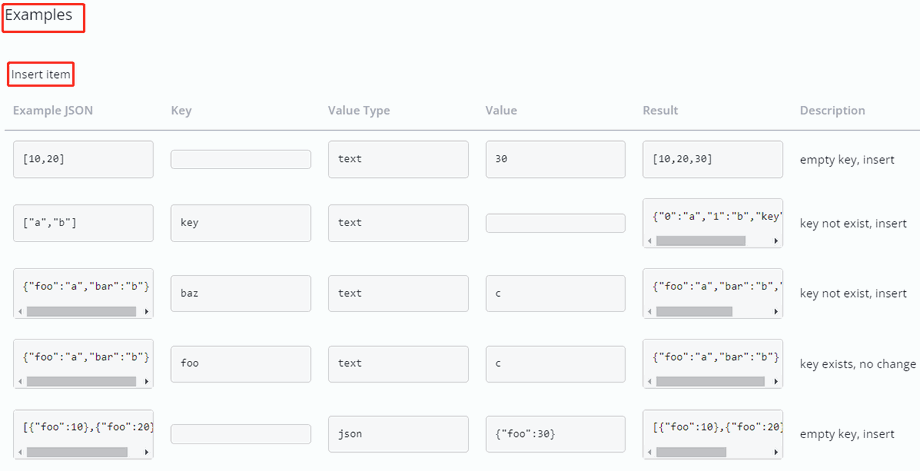Click right scroll arrow in key-row Result field

click(x=777, y=241)
